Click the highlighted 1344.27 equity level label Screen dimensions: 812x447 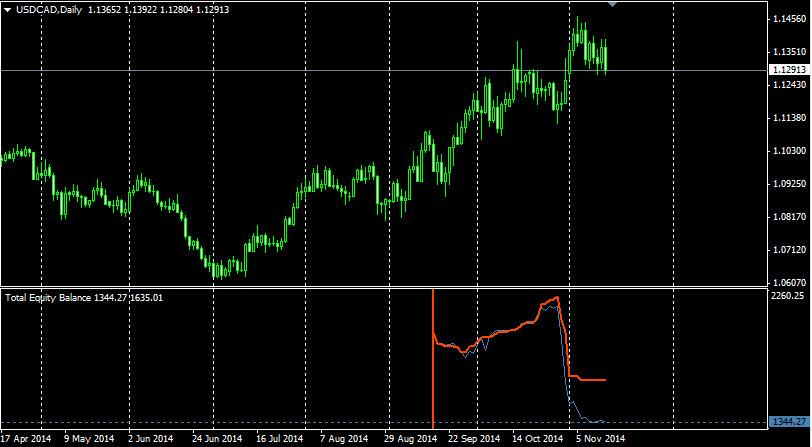pos(788,423)
